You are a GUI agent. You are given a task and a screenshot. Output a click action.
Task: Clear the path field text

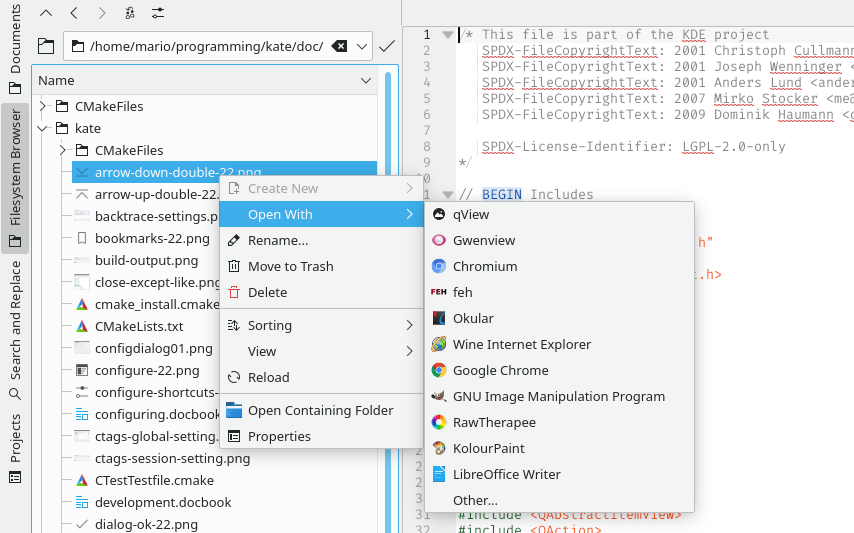pyautogui.click(x=340, y=46)
